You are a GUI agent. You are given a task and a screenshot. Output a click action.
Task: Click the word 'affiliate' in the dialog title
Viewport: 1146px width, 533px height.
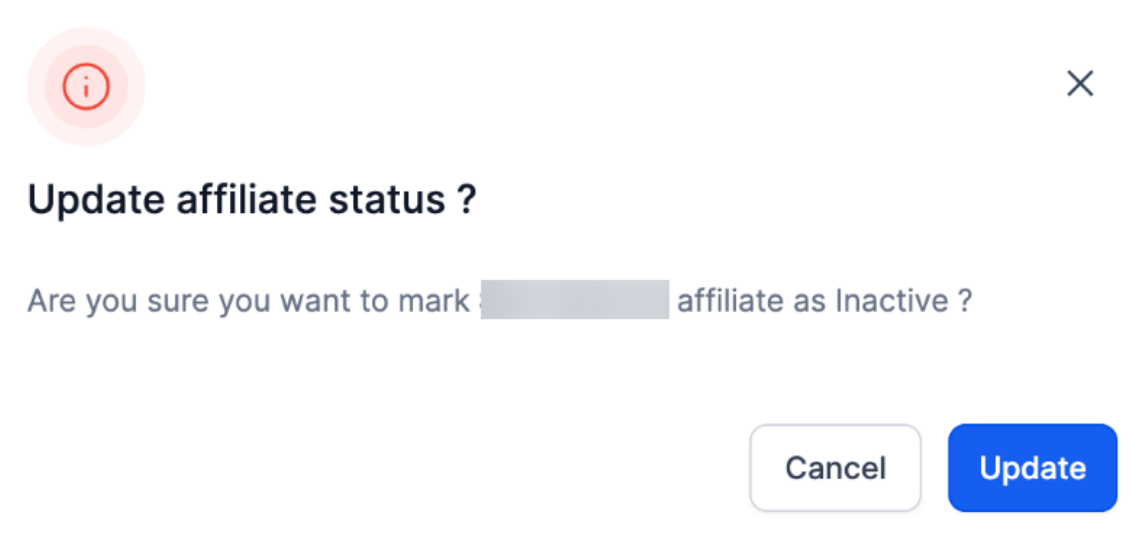pyautogui.click(x=247, y=200)
